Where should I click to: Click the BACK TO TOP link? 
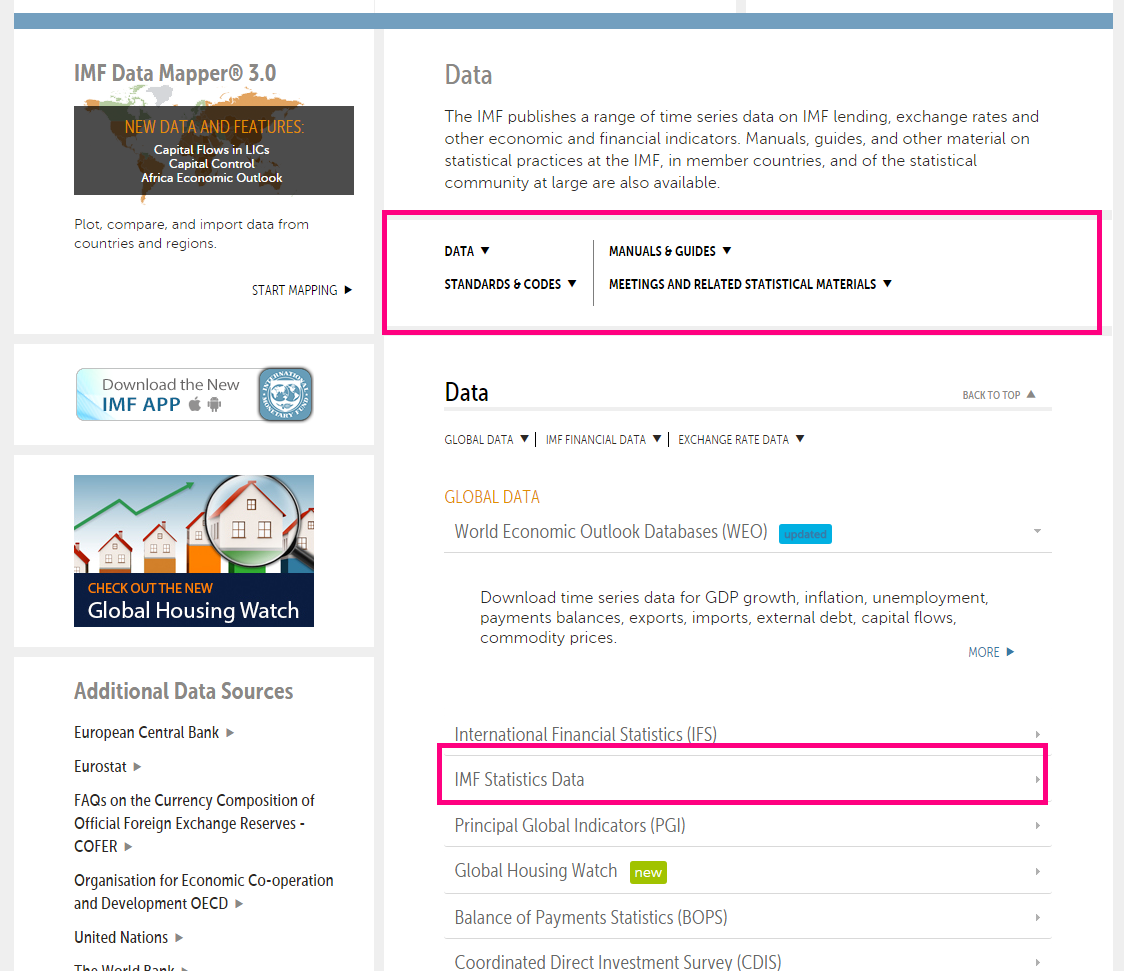(991, 395)
